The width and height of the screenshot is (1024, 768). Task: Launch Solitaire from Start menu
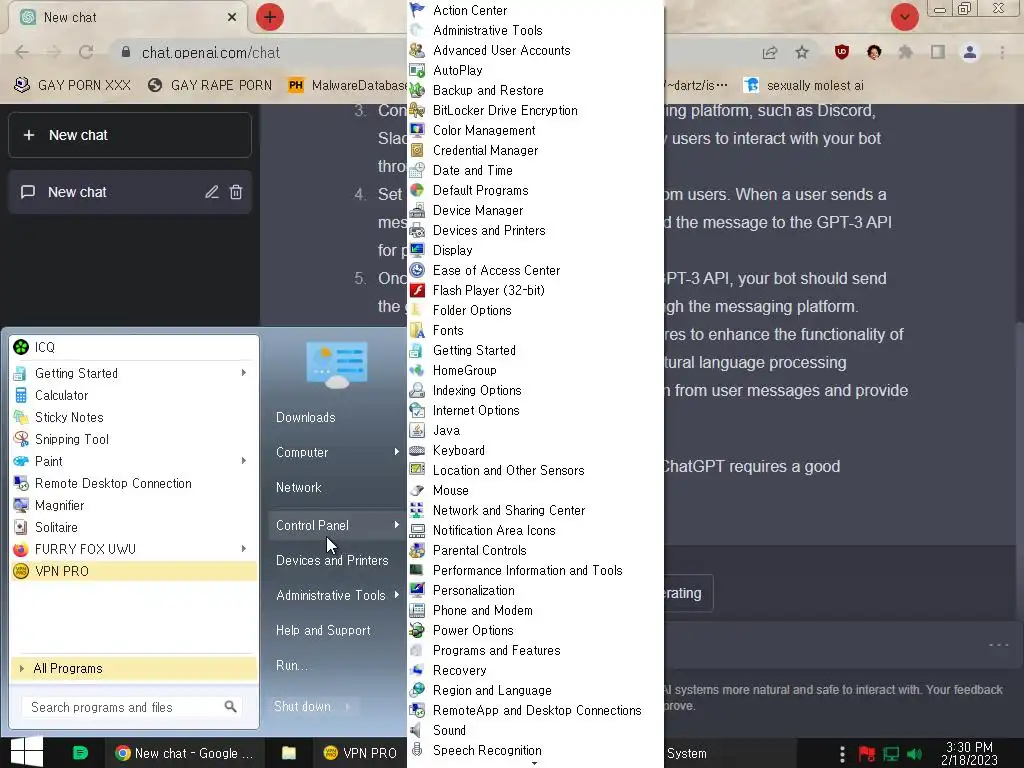tap(56, 527)
